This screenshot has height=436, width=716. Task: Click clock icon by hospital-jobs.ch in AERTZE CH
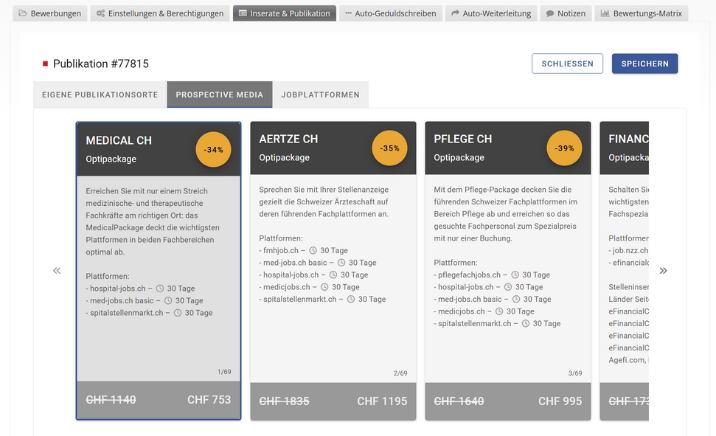click(x=333, y=275)
